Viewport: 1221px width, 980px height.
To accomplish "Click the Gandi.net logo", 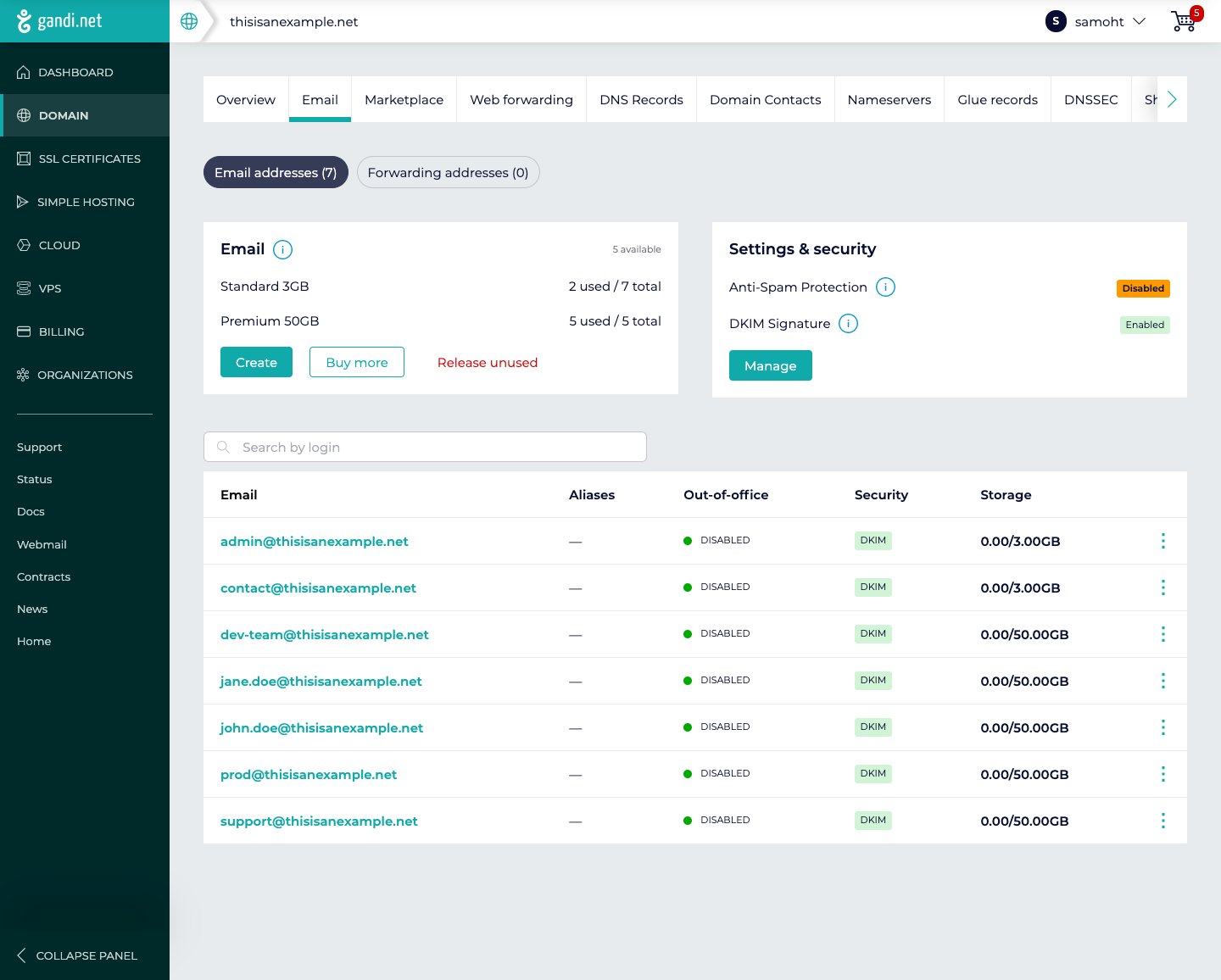I will (59, 21).
